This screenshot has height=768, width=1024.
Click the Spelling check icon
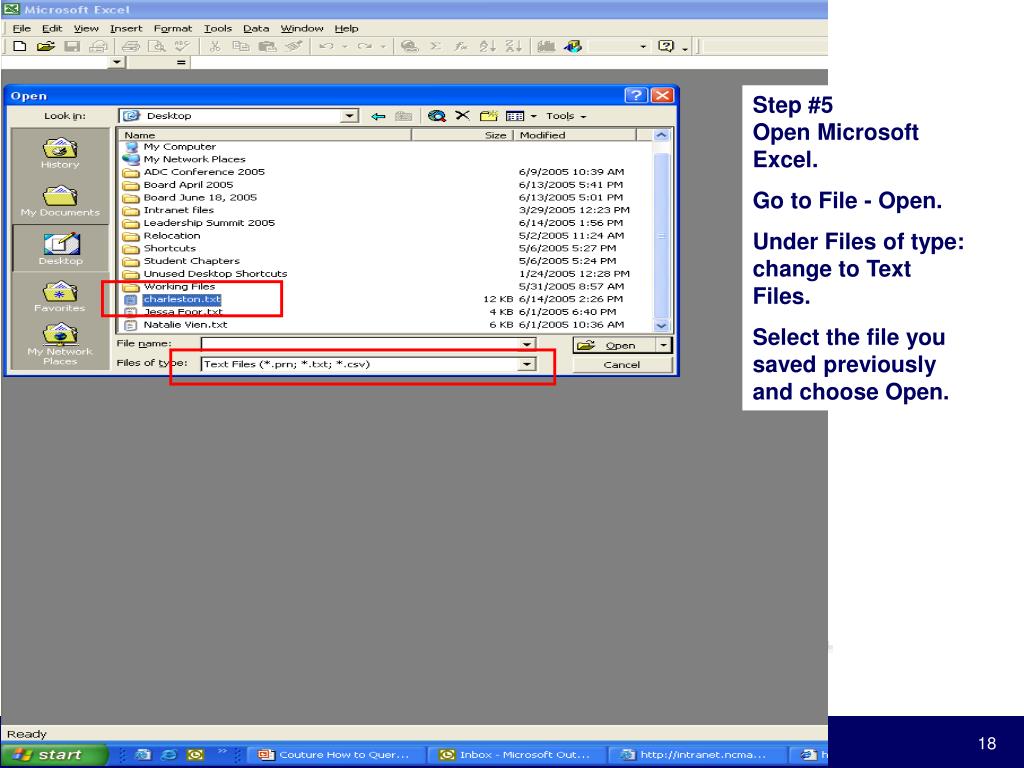tap(182, 46)
